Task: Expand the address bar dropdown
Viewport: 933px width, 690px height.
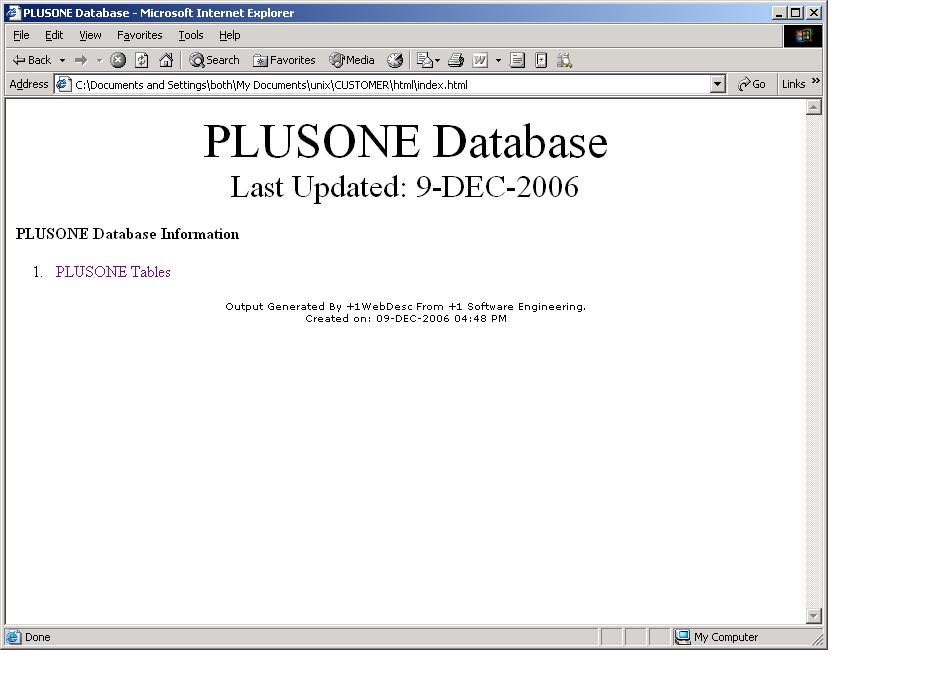Action: [718, 84]
